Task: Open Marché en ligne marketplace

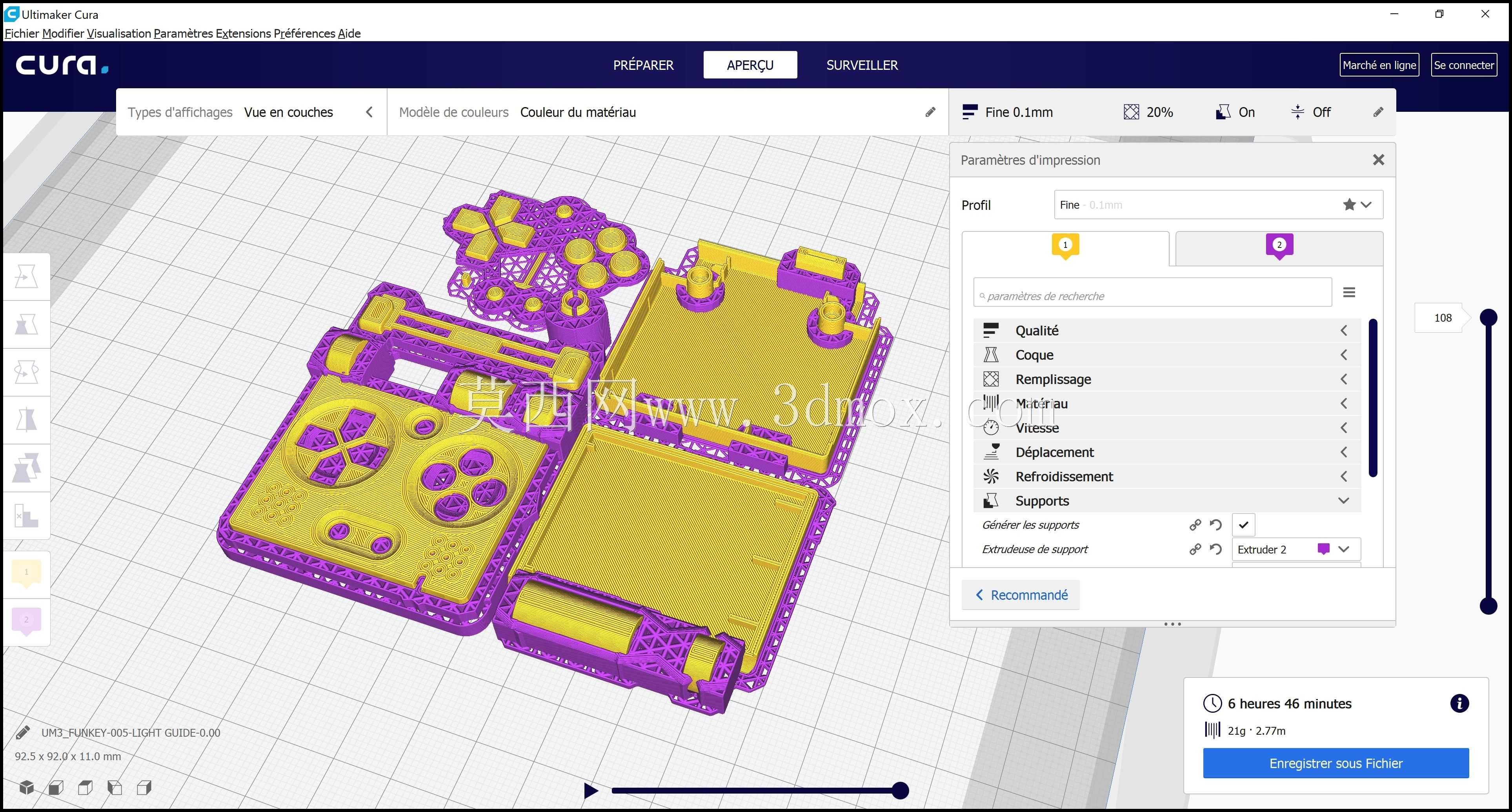Action: 1379,65
